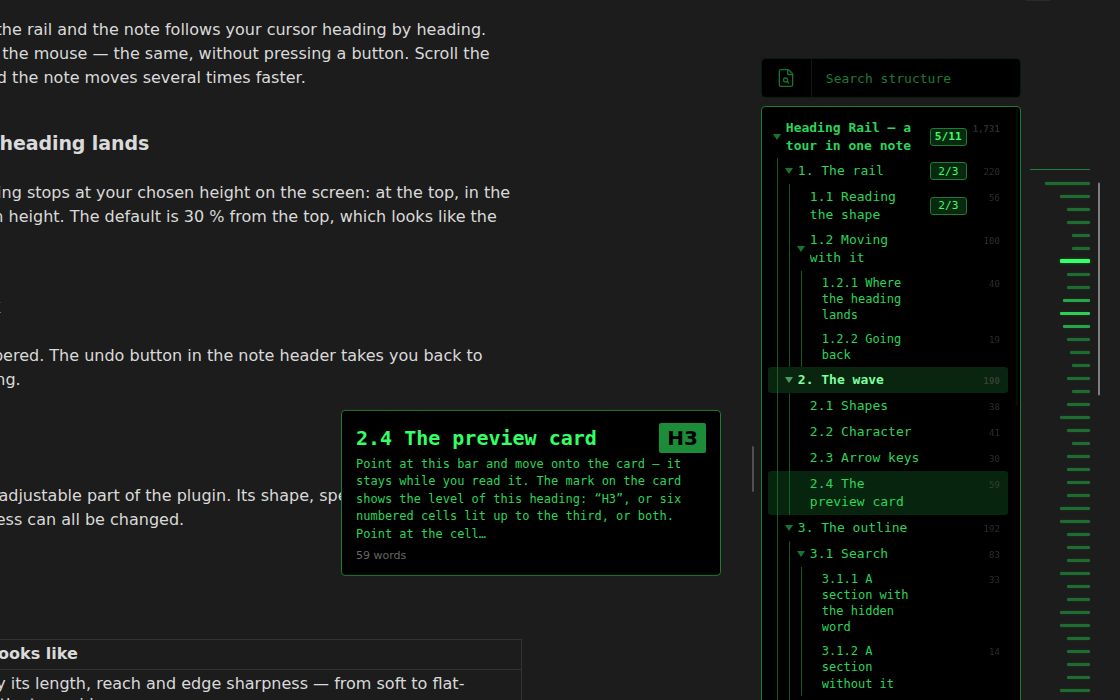Viewport: 1120px width, 700px height.
Task: Focus the Search structure input field
Action: tap(916, 79)
